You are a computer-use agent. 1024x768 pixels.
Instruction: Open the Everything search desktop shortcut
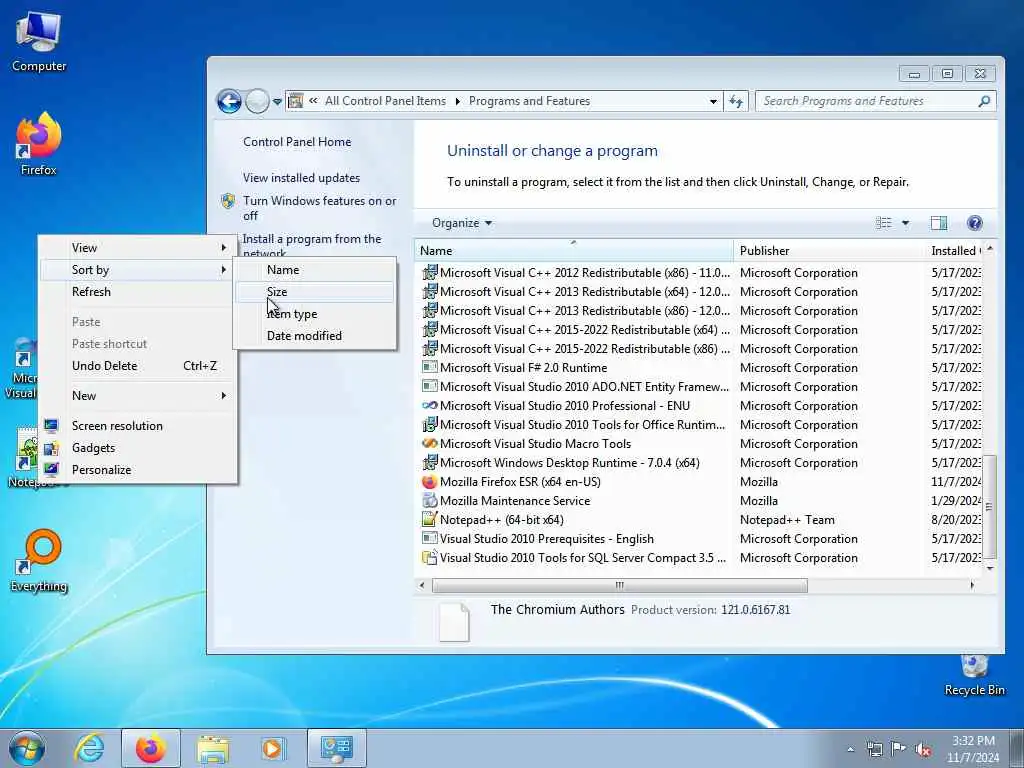pyautogui.click(x=39, y=560)
